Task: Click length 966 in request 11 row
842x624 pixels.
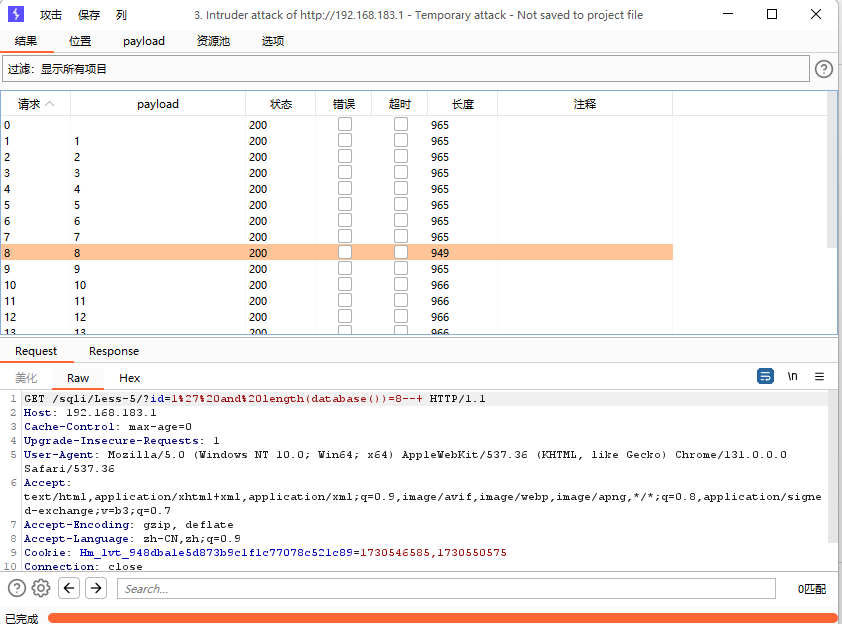Action: point(440,301)
